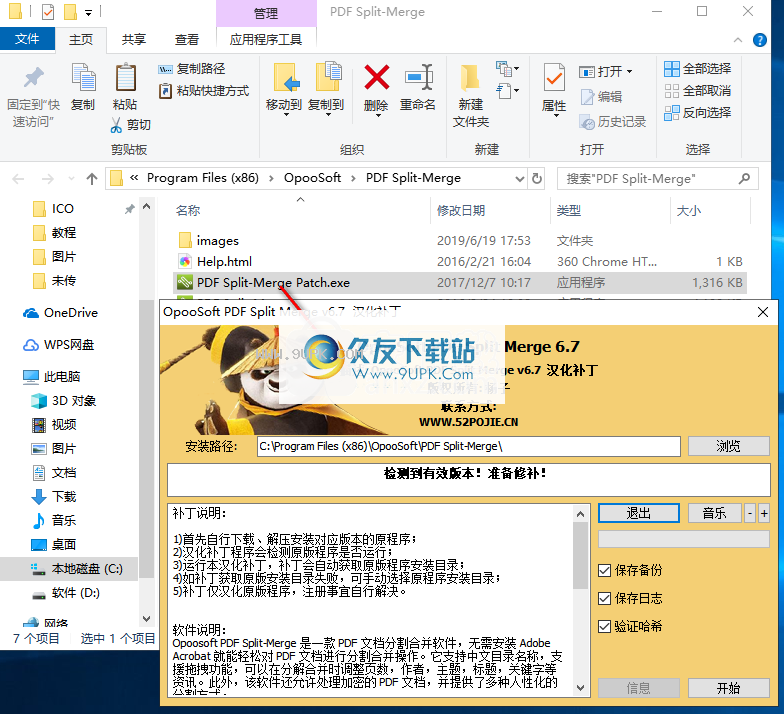Switch to the 应用程序工具 tab
This screenshot has width=784, height=714.
pos(266,40)
